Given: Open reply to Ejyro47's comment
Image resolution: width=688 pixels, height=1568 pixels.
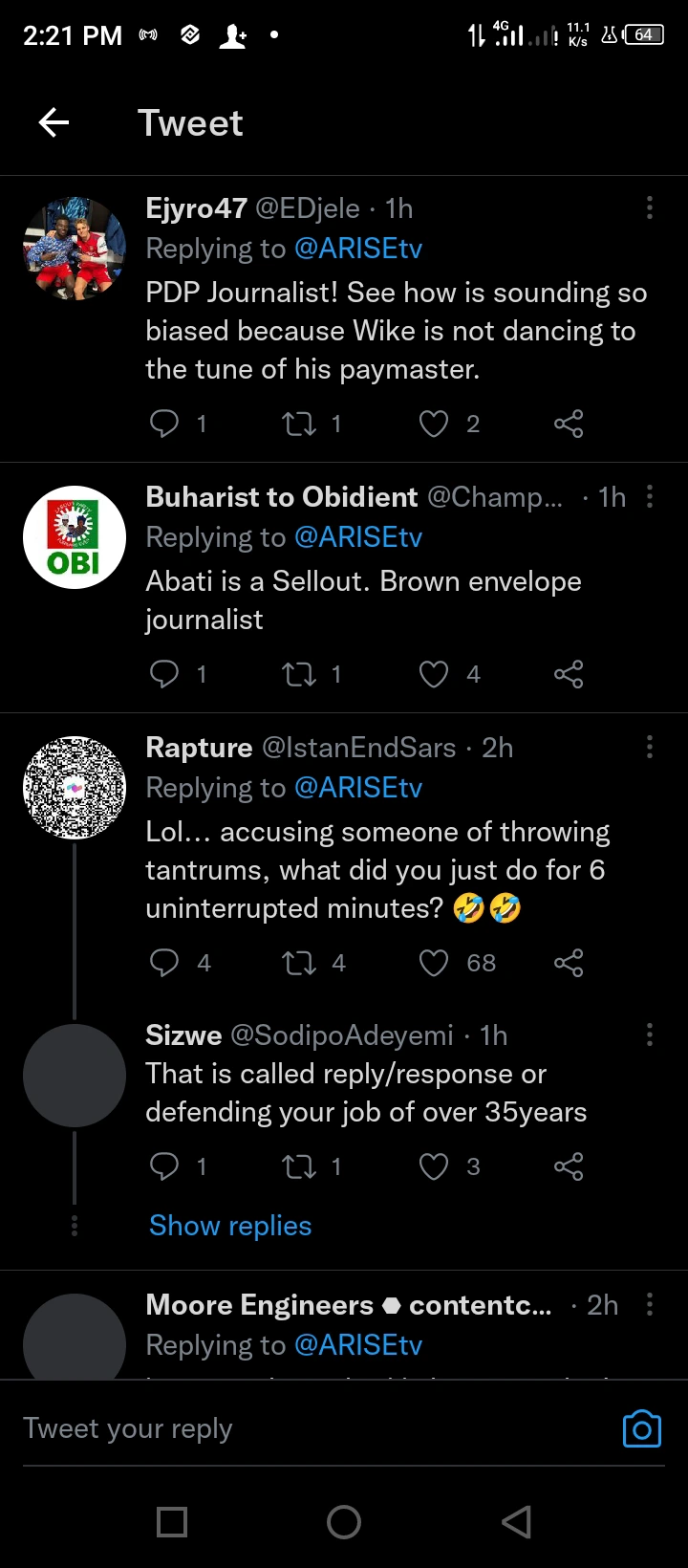Looking at the screenshot, I should pyautogui.click(x=164, y=424).
